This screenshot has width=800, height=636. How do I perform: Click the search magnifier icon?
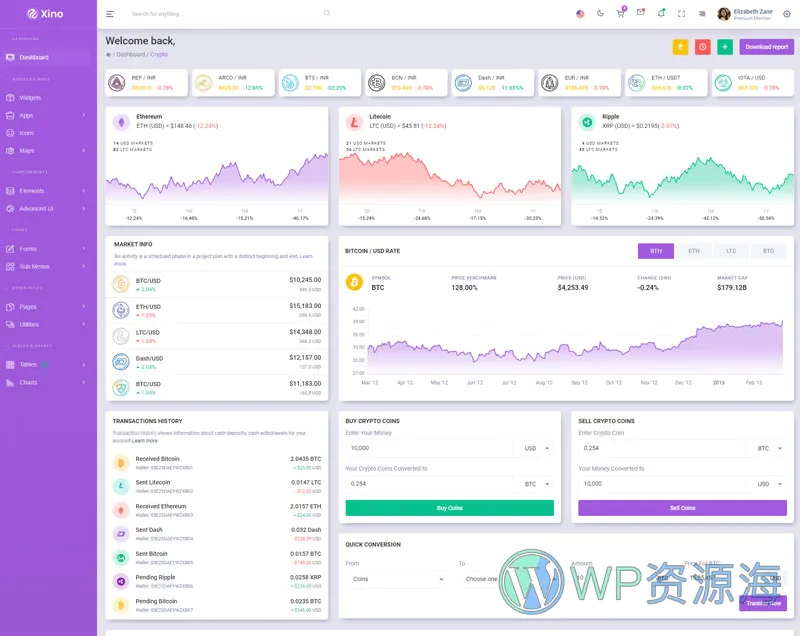pos(326,13)
